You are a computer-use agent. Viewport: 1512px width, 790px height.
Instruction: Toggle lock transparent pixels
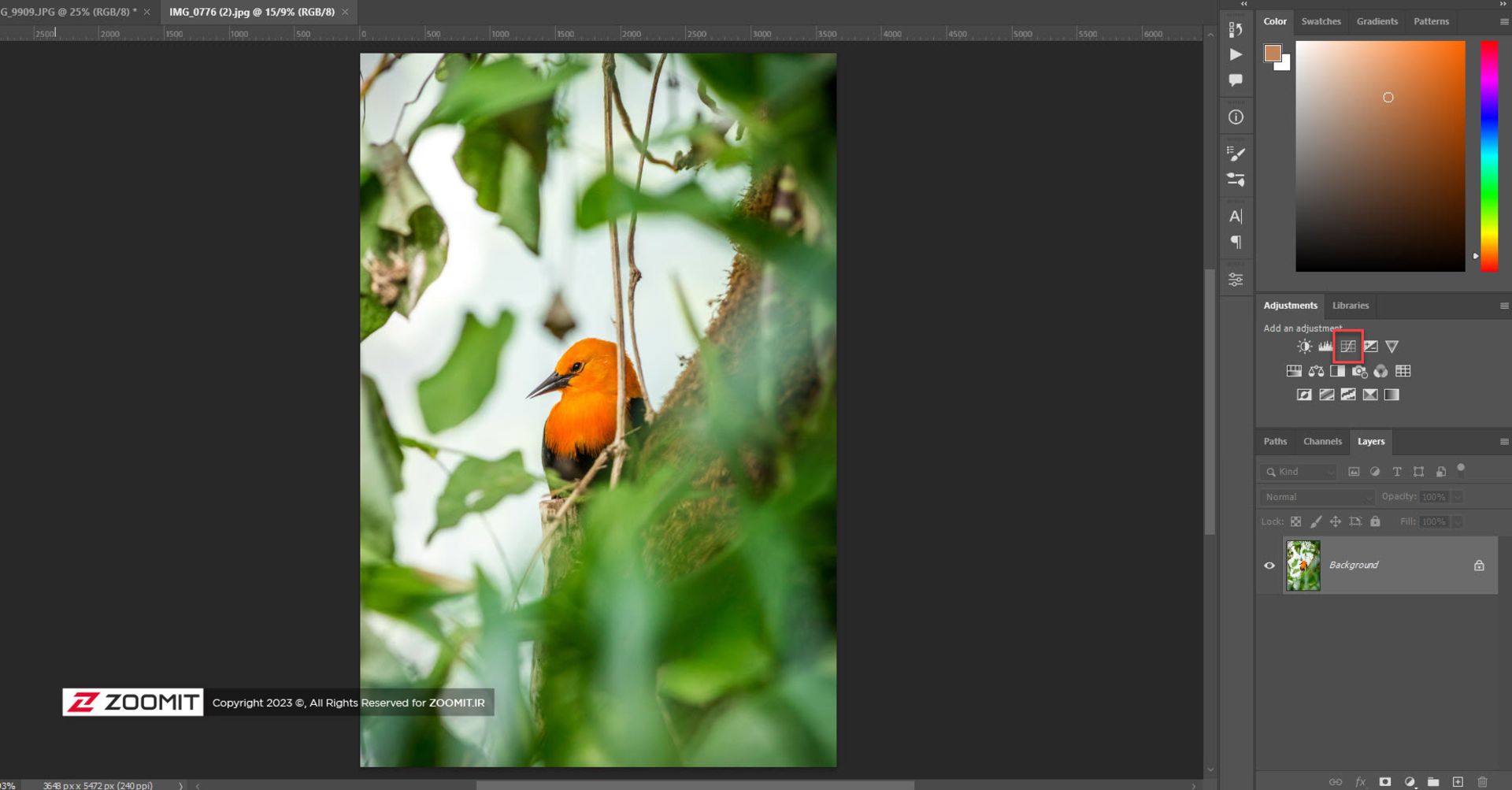coord(1295,521)
